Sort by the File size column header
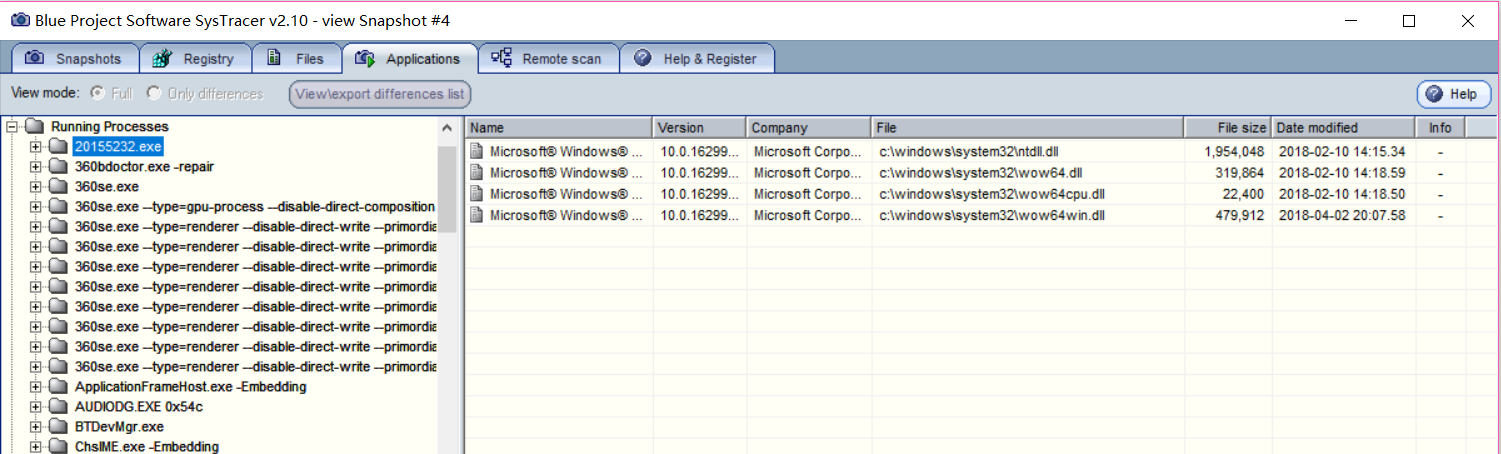This screenshot has height=454, width=1501. [1228, 128]
